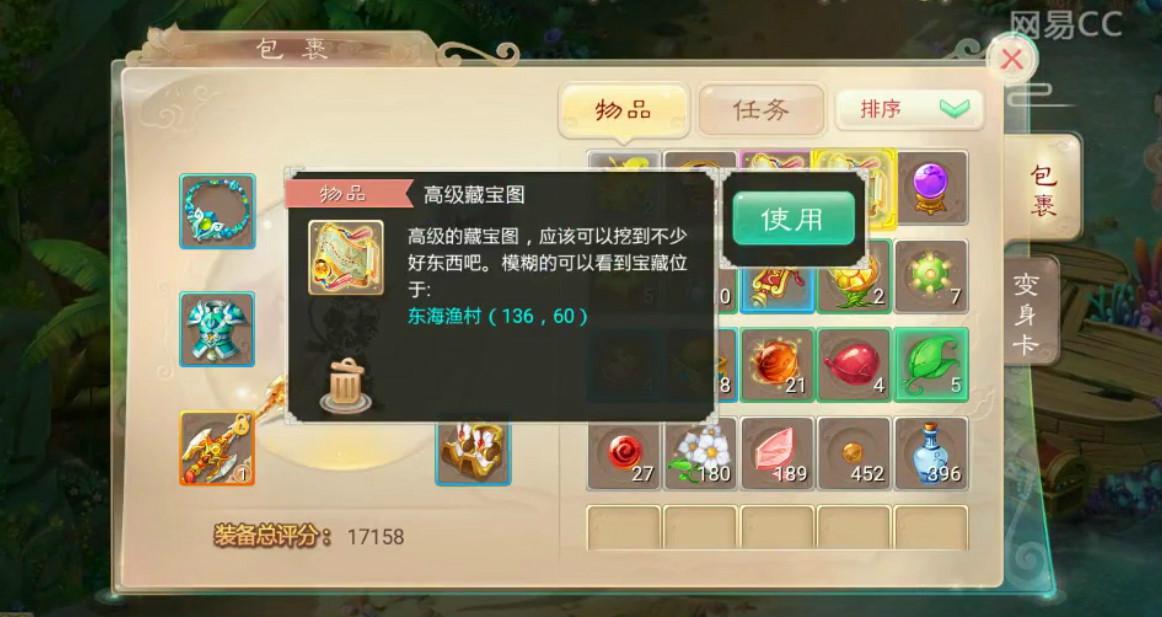Select the pink crystal item with 189
The height and width of the screenshot is (617, 1162).
click(777, 453)
